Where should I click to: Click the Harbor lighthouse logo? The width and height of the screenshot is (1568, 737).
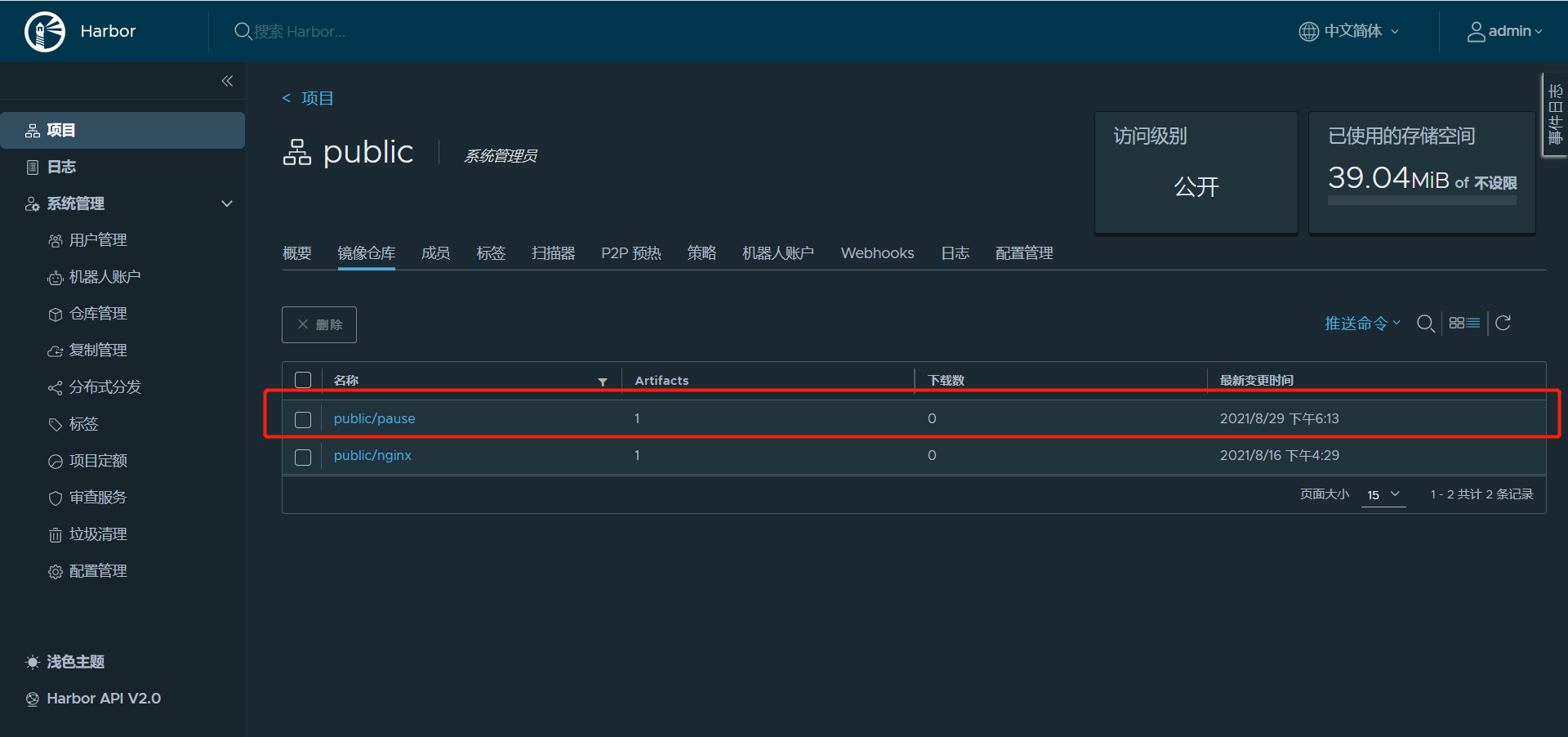point(45,32)
